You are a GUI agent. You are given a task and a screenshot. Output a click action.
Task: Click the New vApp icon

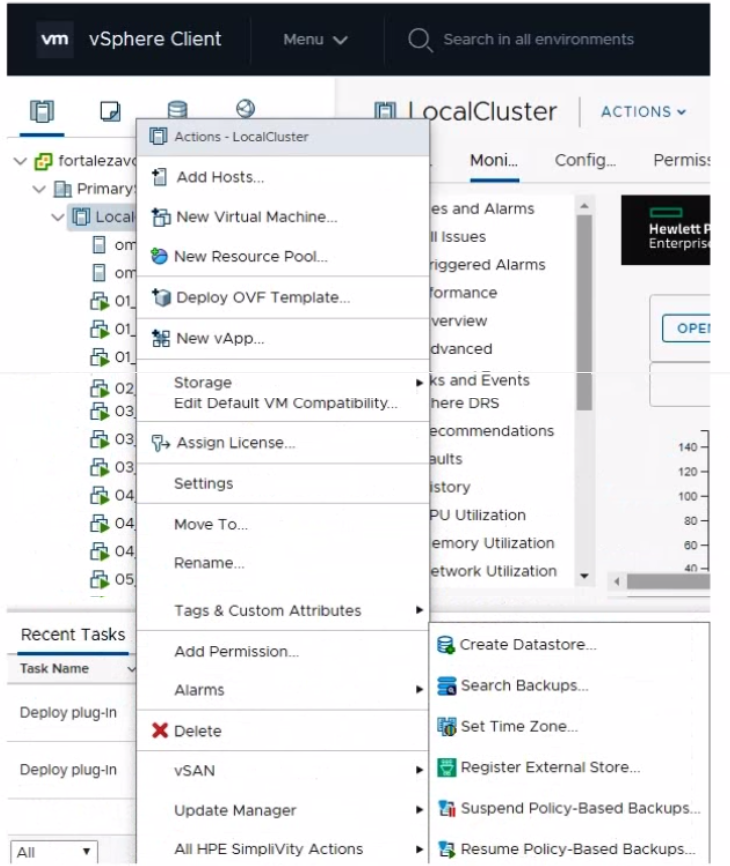[x=161, y=338]
